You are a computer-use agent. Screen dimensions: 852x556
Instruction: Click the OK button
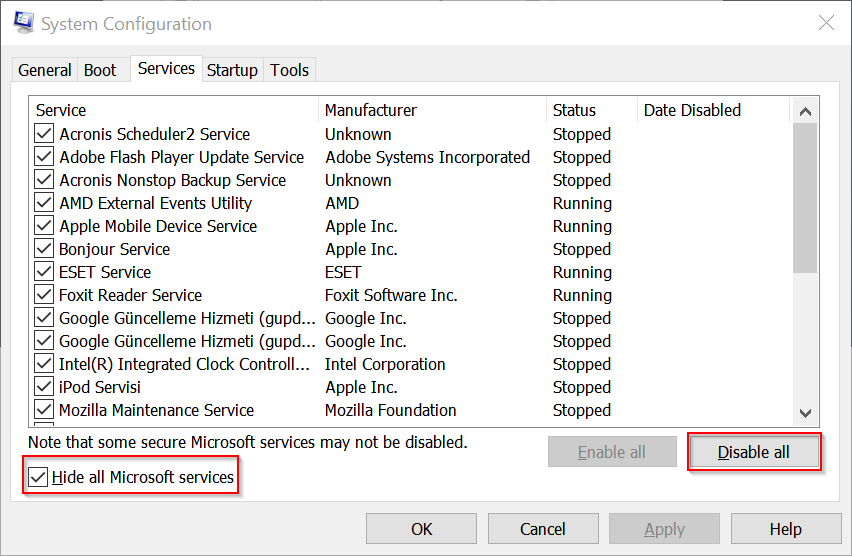[421, 529]
